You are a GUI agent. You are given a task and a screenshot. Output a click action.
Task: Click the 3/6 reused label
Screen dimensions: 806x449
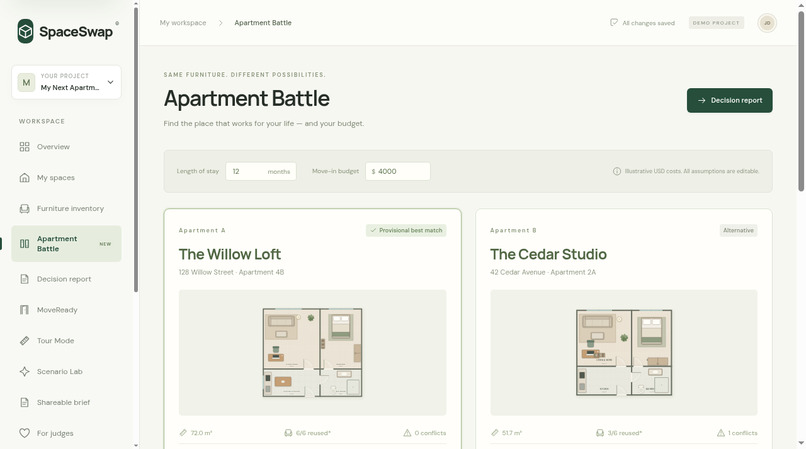625,433
